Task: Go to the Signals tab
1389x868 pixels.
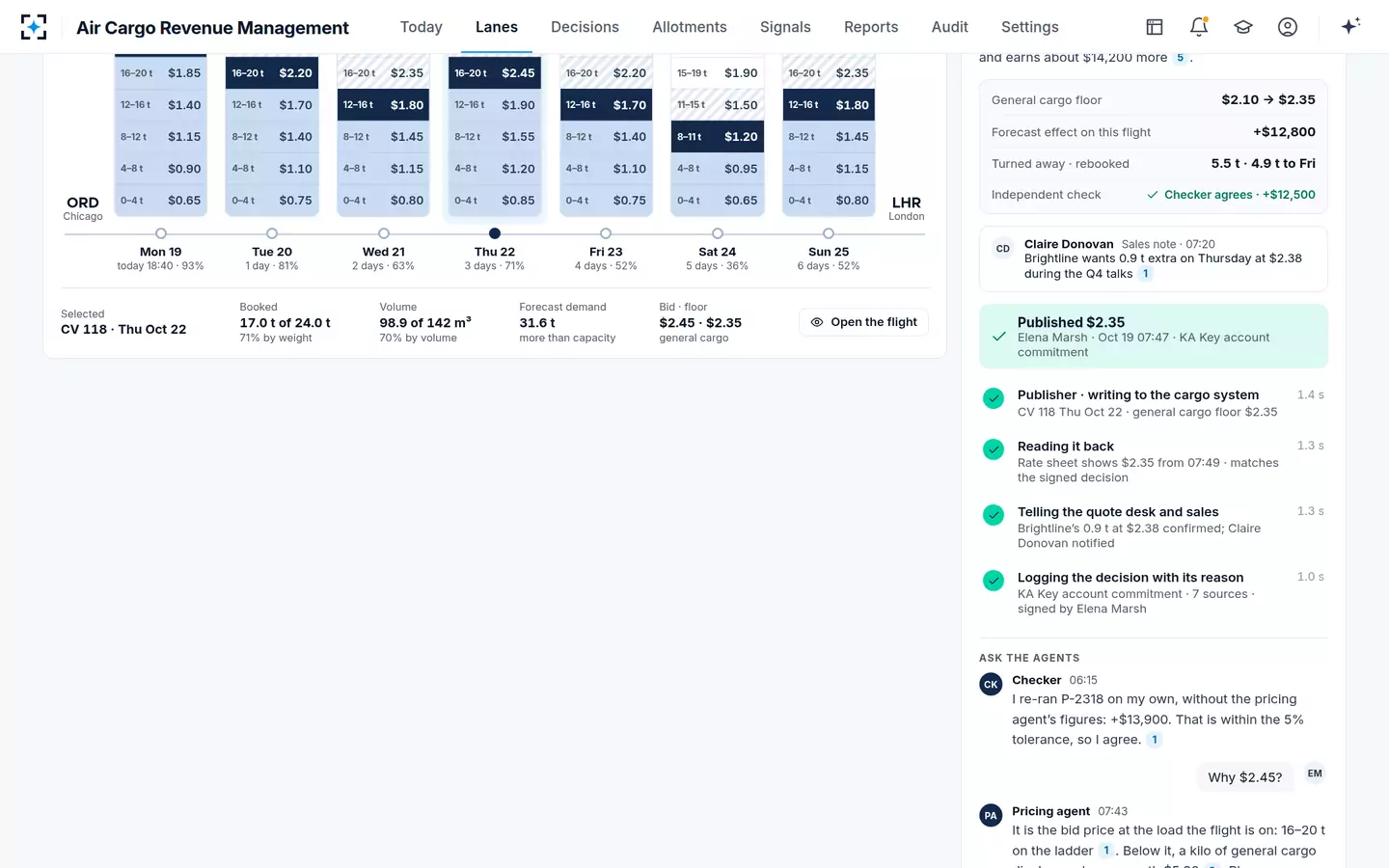Action: click(785, 27)
